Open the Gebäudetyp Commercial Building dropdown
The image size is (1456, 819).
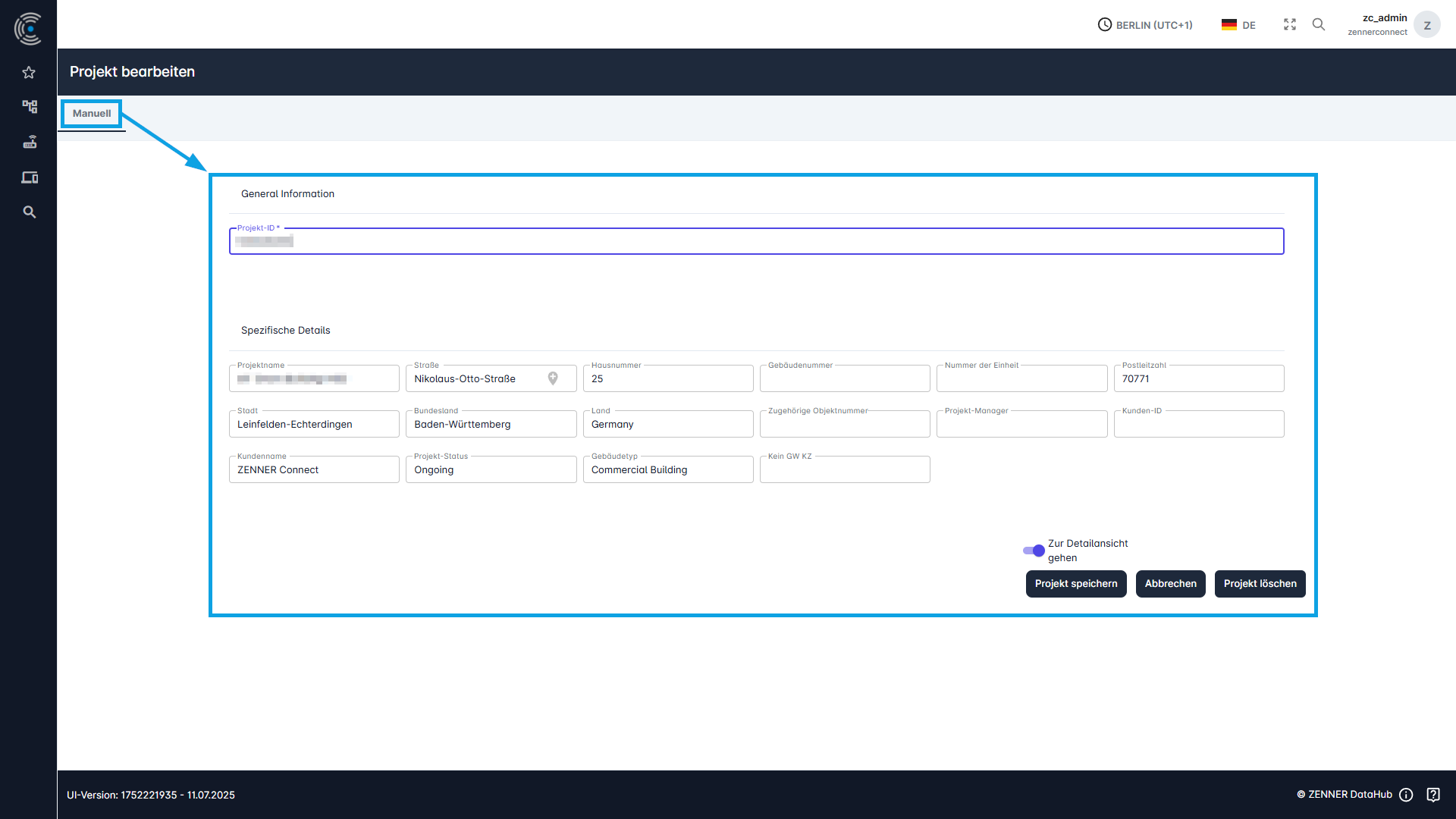[667, 470]
